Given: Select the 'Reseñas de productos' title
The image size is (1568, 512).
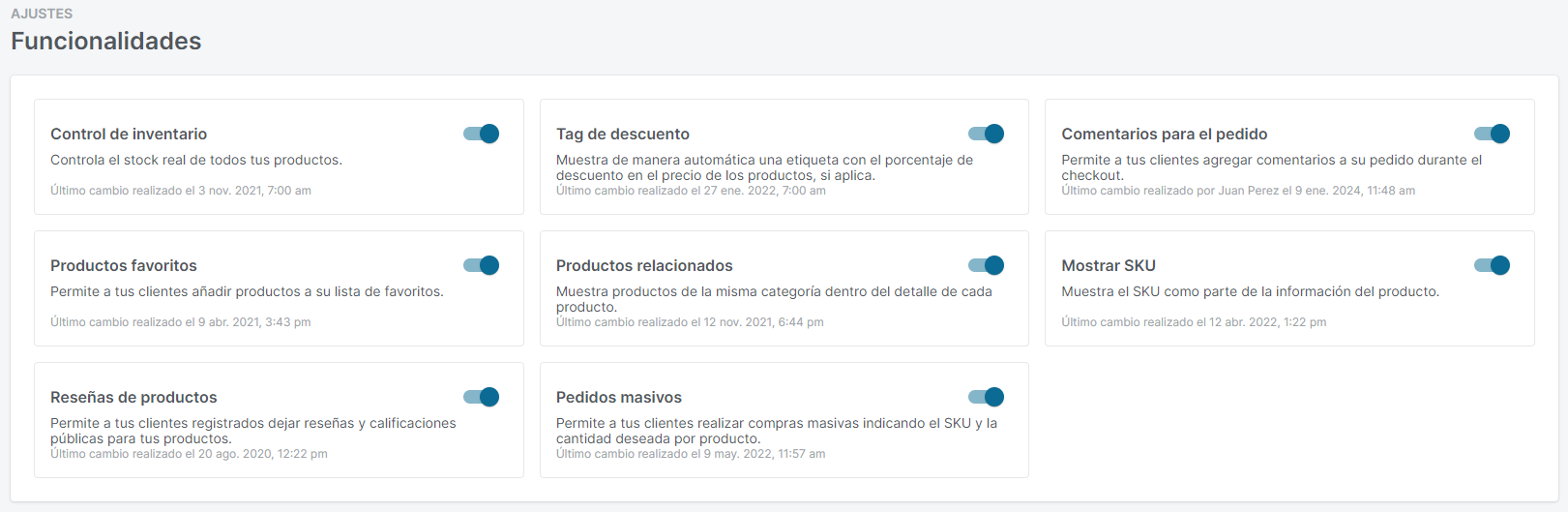Looking at the screenshot, I should click(133, 397).
